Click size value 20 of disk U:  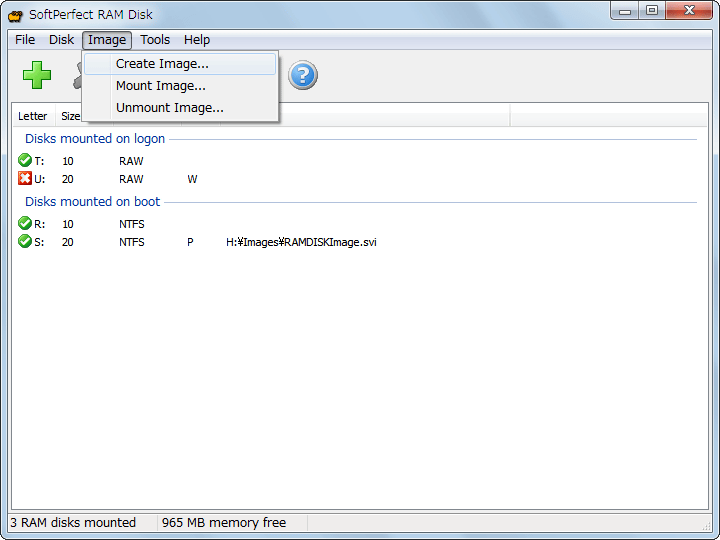68,179
